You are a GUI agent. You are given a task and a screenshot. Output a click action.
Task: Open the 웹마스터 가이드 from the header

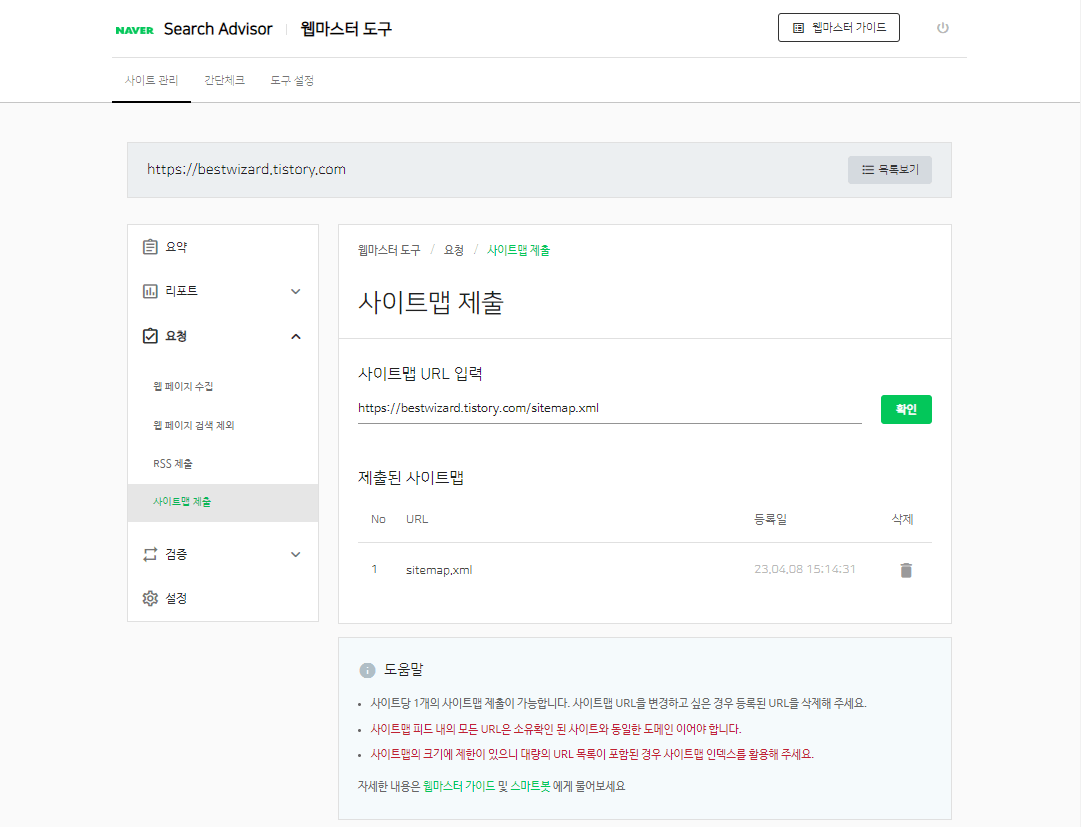tap(838, 28)
